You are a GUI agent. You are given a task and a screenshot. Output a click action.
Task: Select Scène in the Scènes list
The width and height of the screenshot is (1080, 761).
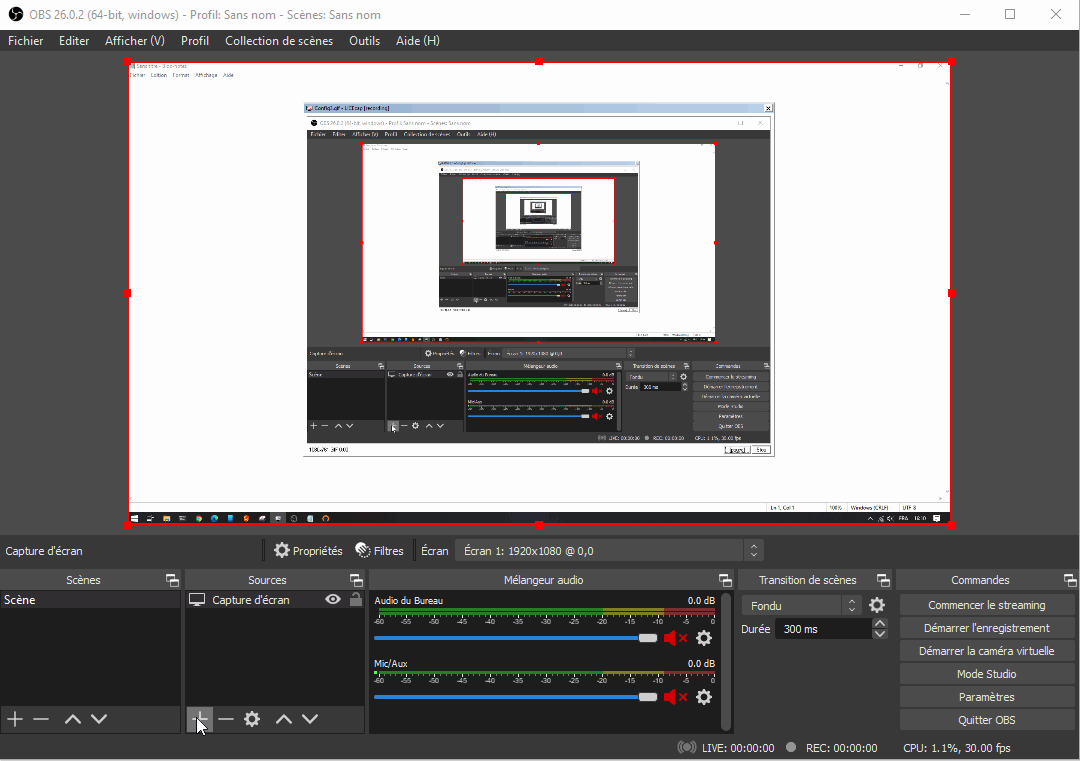pyautogui.click(x=90, y=600)
